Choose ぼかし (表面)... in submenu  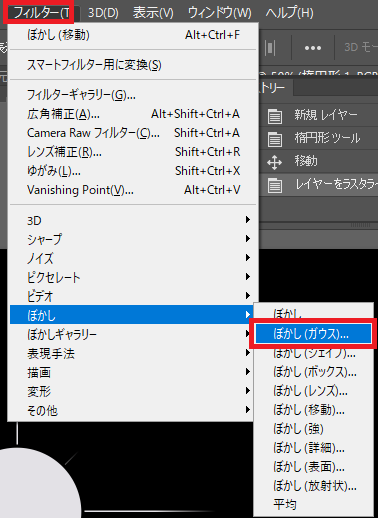pyautogui.click(x=313, y=467)
